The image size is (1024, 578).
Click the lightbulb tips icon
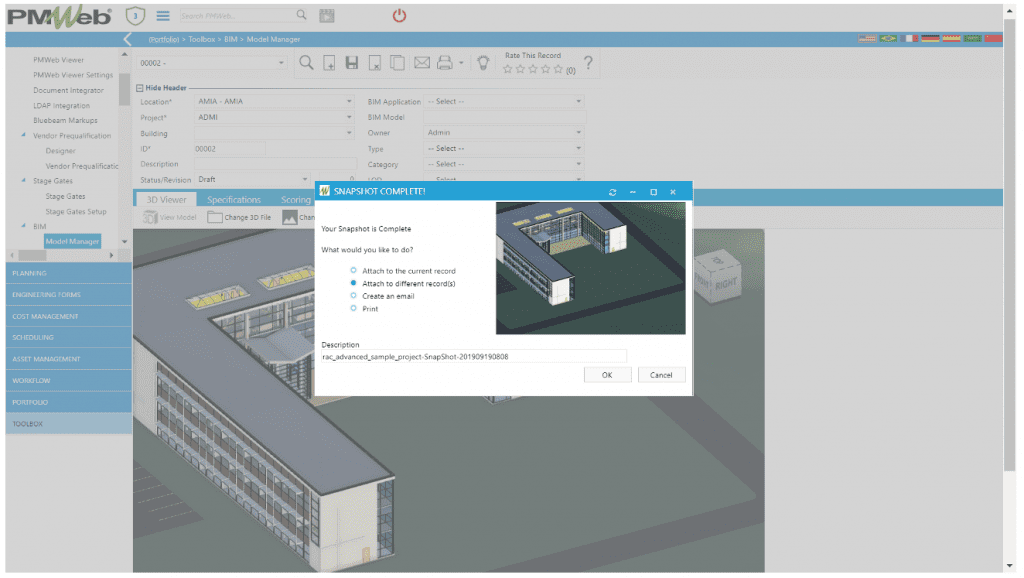coord(483,63)
